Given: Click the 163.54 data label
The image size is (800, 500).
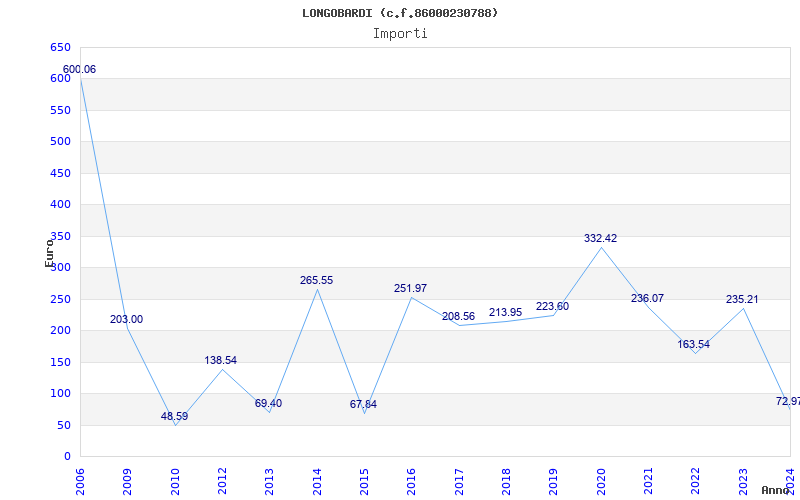Looking at the screenshot, I should click(693, 344).
